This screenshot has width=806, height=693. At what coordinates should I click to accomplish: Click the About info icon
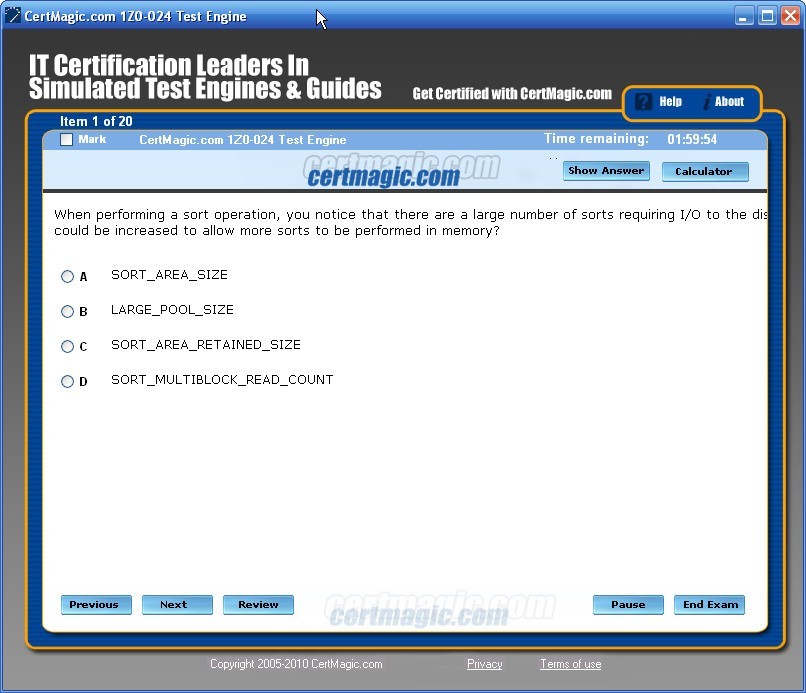tap(708, 102)
